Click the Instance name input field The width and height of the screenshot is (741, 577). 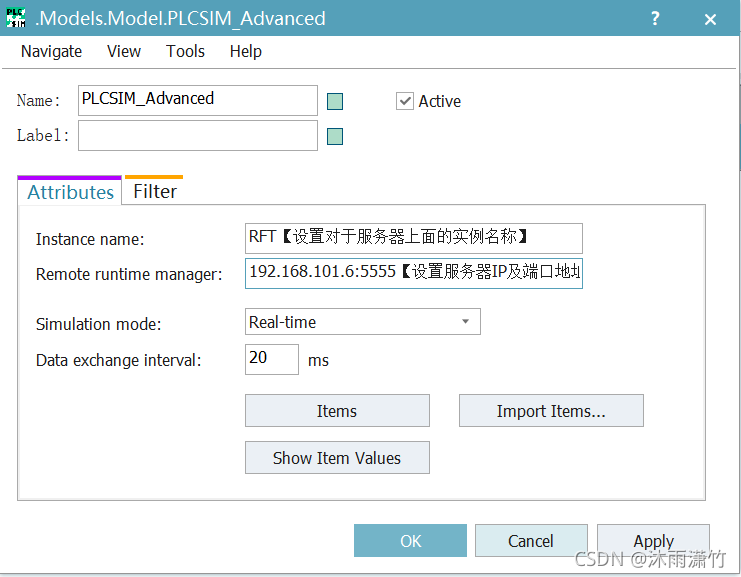pos(414,238)
